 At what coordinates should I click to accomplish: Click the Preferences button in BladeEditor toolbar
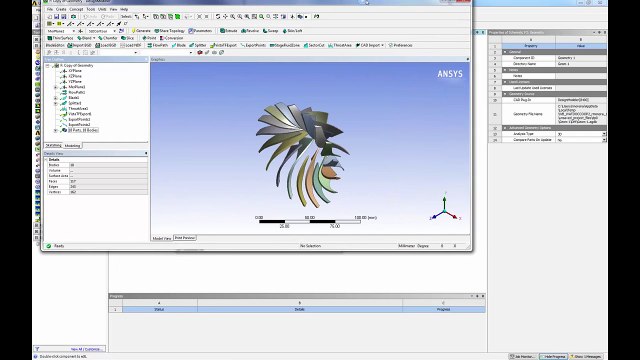[400, 45]
